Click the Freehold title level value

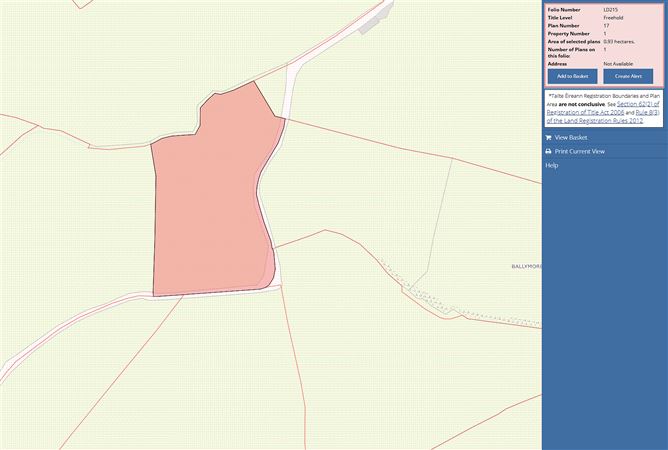614,17
